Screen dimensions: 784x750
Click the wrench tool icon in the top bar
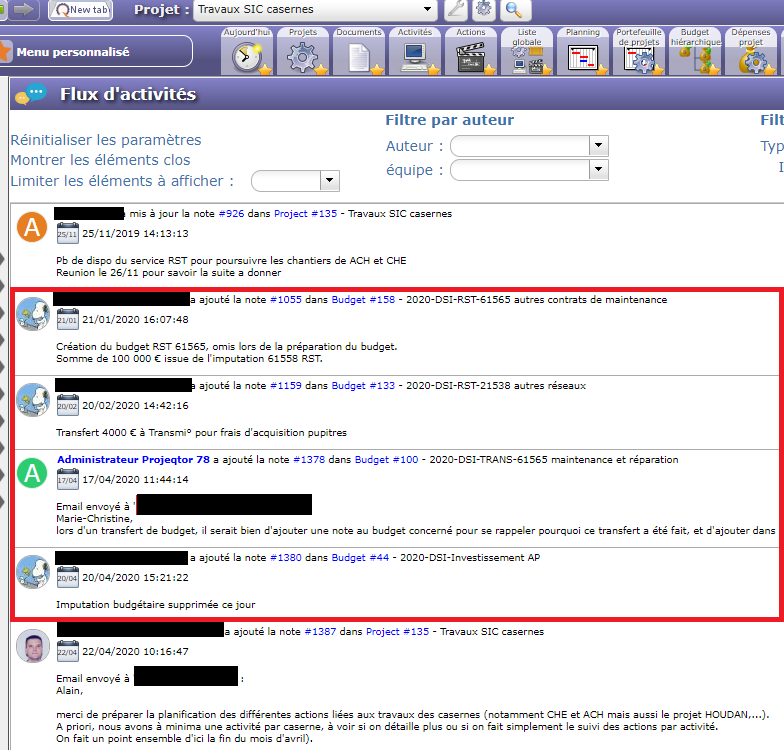click(x=456, y=10)
